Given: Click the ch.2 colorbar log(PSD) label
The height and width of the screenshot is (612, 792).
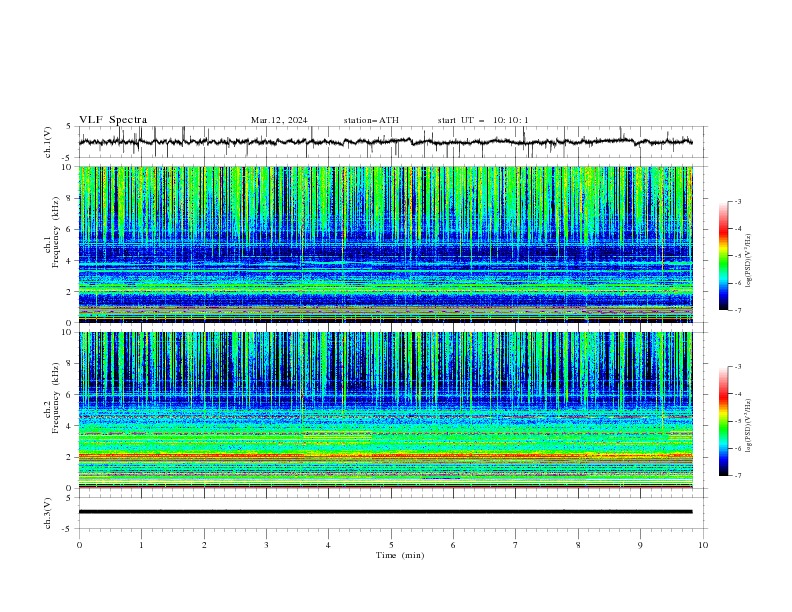Looking at the screenshot, I should pos(749,426).
